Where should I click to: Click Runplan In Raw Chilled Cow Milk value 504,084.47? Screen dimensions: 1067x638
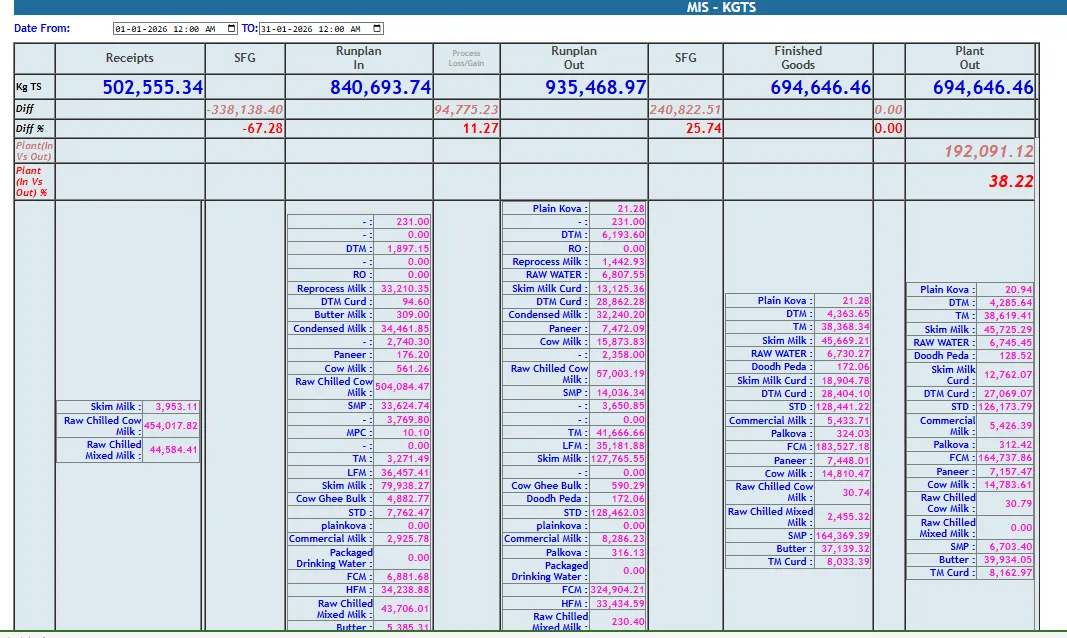tap(403, 386)
